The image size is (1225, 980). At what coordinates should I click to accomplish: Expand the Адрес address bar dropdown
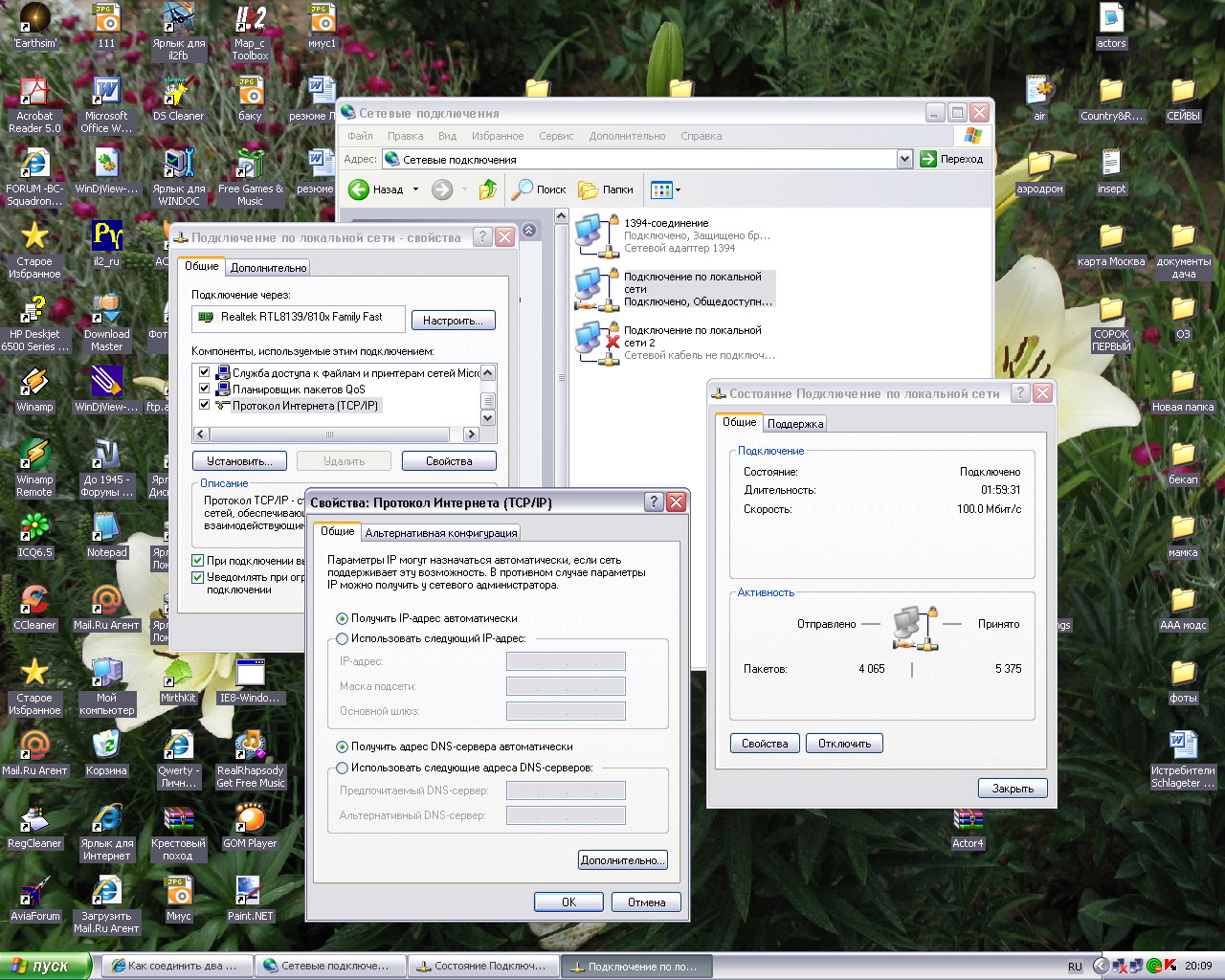coord(904,160)
